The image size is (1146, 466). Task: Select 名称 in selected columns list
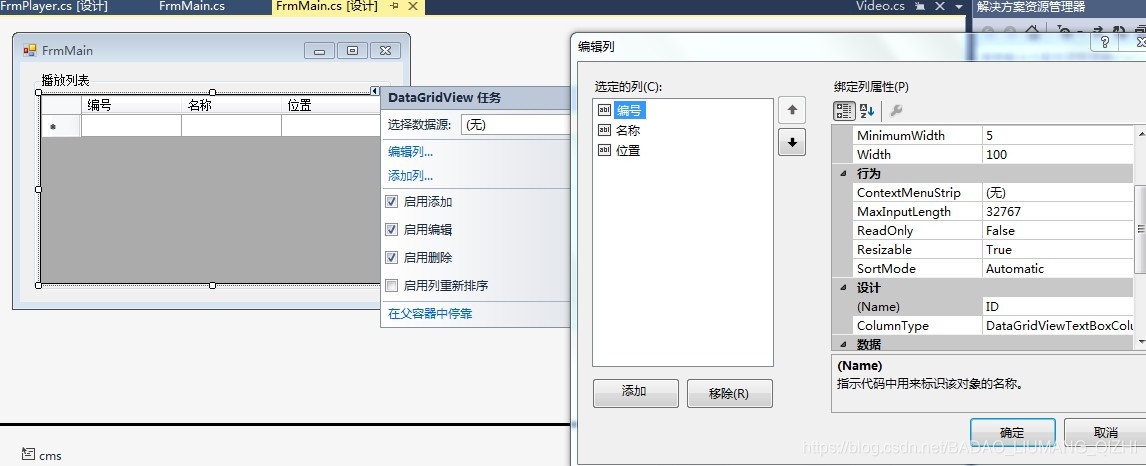(x=629, y=131)
